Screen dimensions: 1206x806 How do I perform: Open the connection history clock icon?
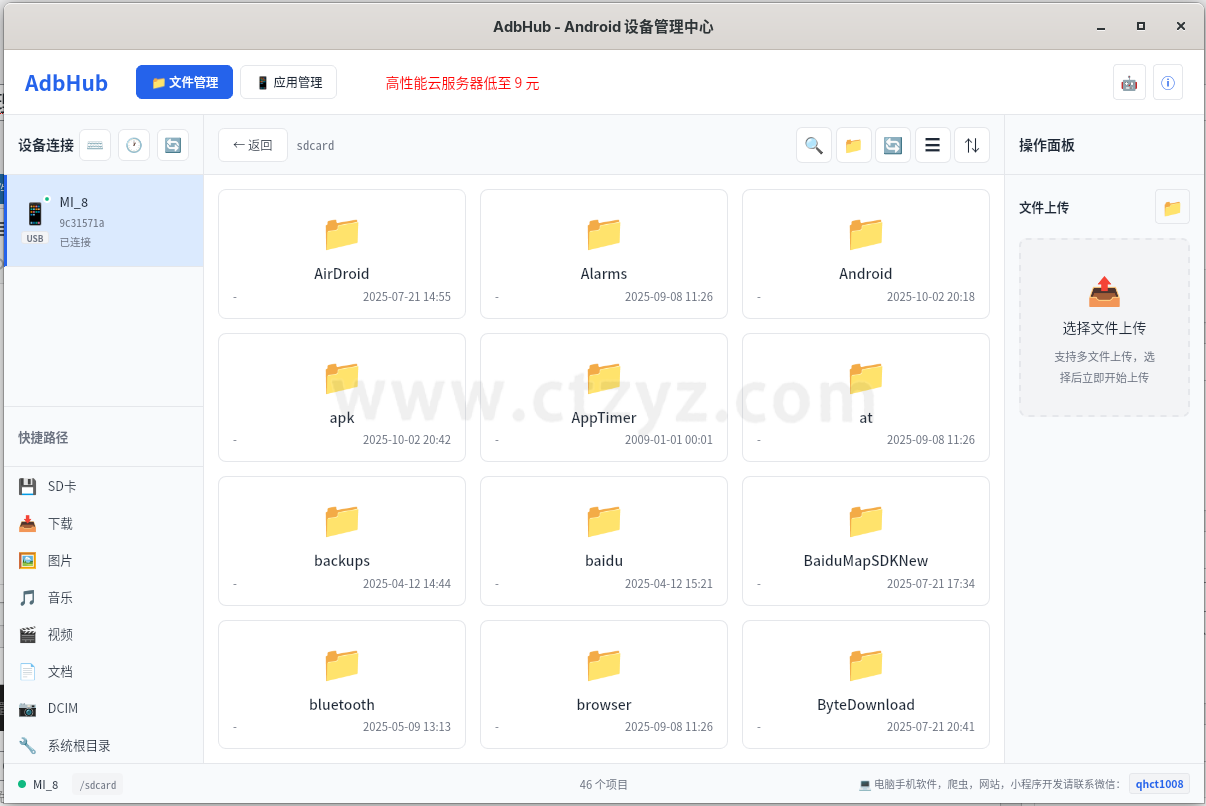pos(134,145)
